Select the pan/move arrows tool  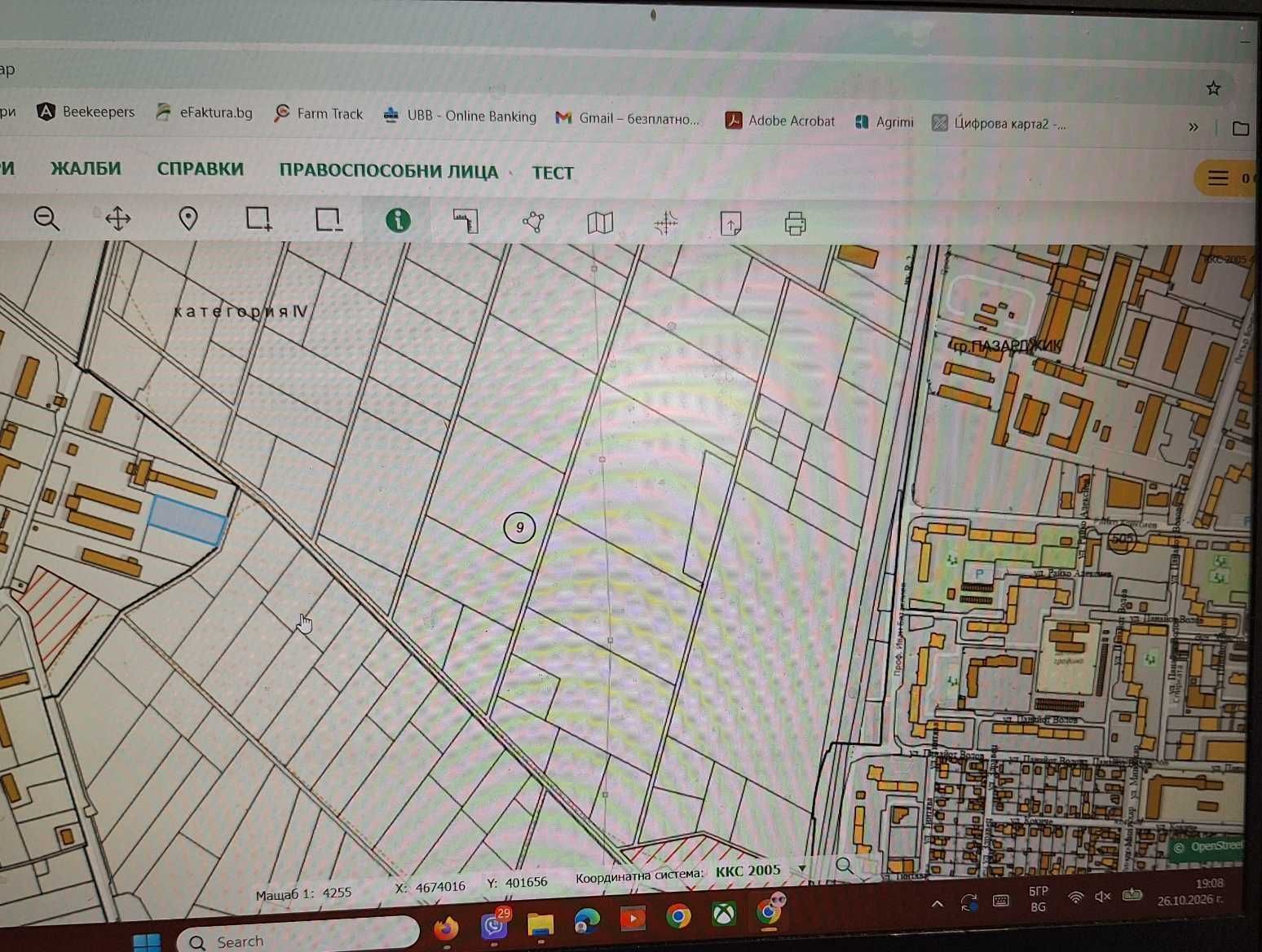point(118,218)
